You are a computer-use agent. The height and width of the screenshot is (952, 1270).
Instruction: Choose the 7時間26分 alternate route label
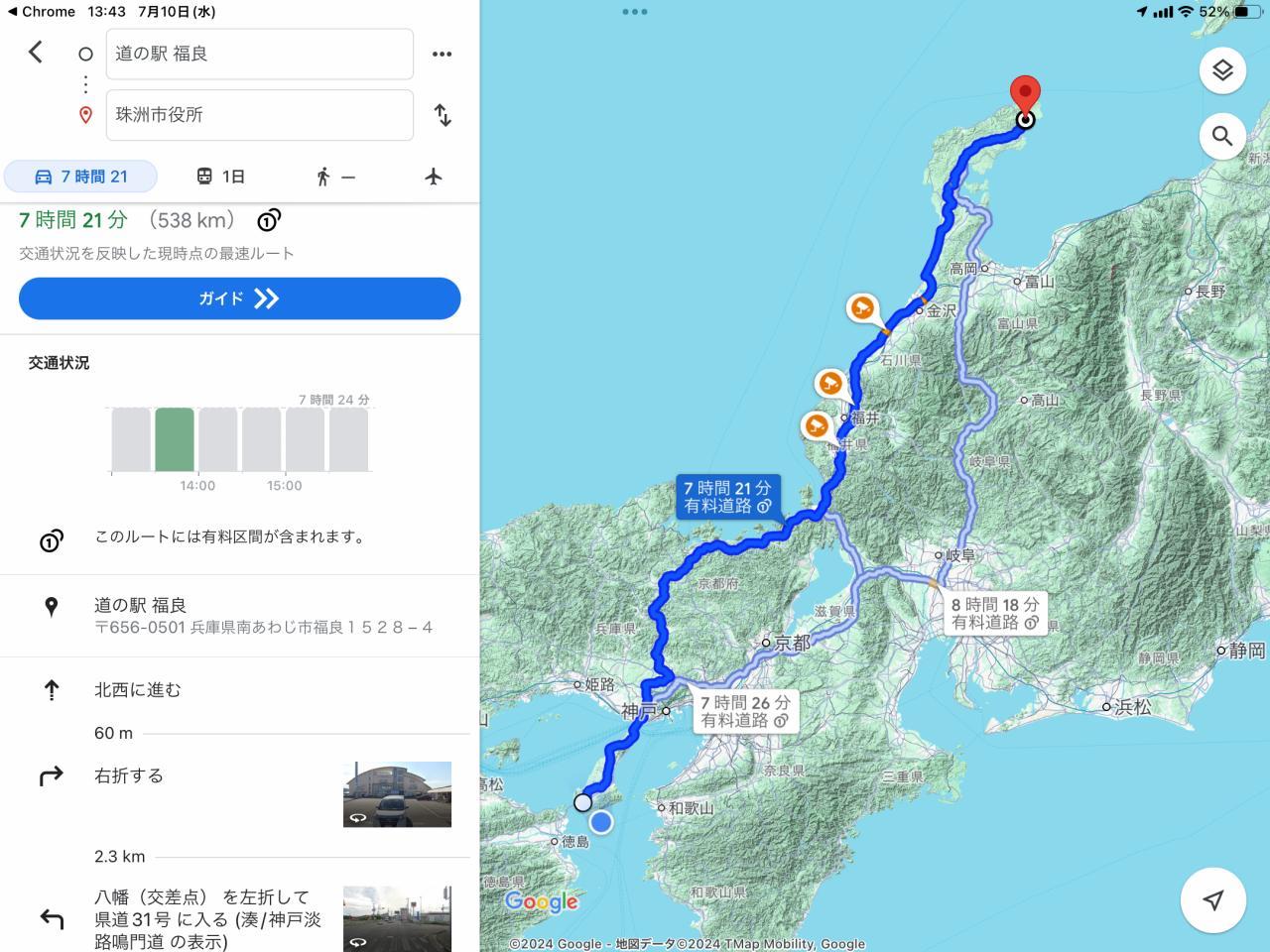745,711
